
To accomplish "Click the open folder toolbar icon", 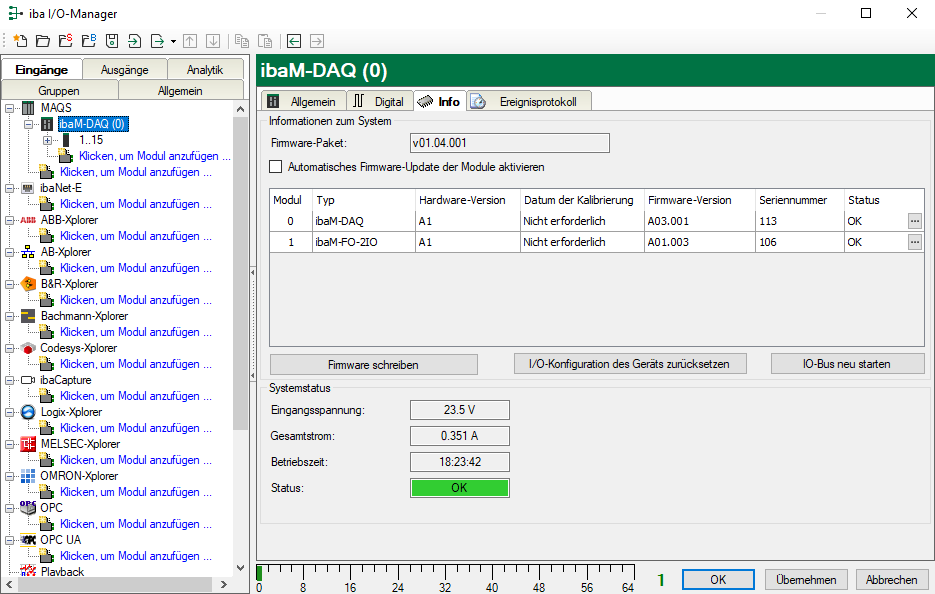I will point(42,41).
